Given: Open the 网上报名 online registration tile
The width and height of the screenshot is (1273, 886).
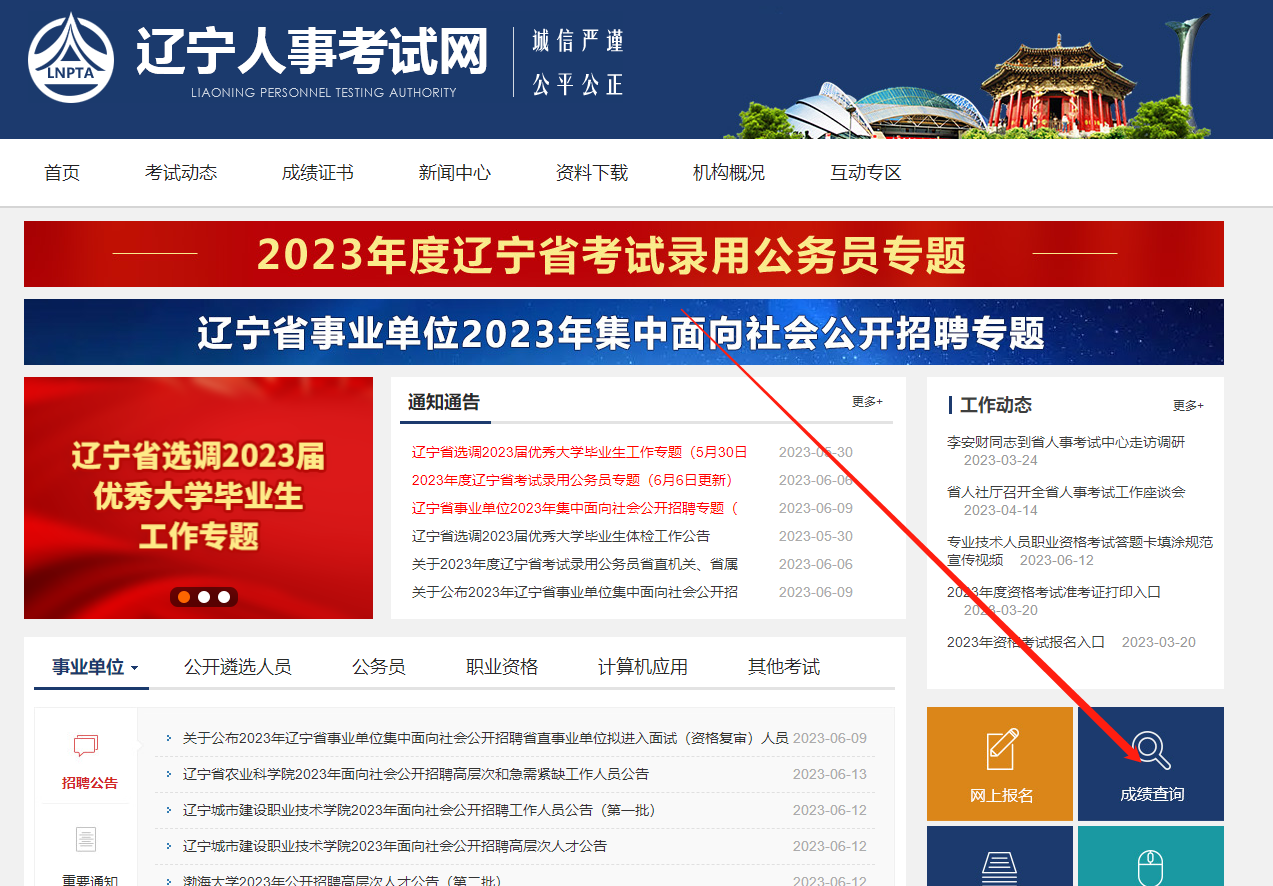Looking at the screenshot, I should [1000, 764].
